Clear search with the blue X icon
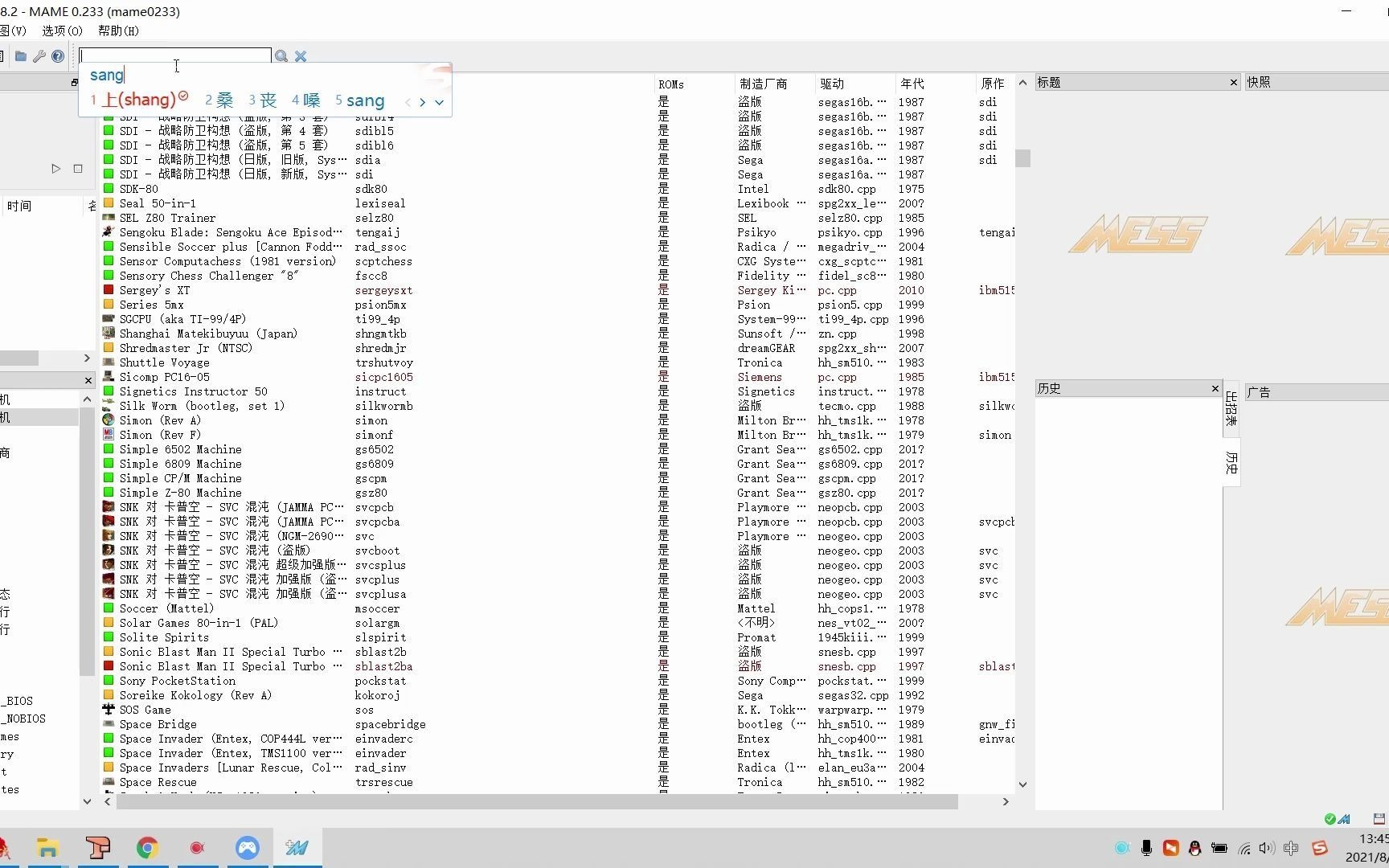This screenshot has height=868, width=1389. click(301, 56)
